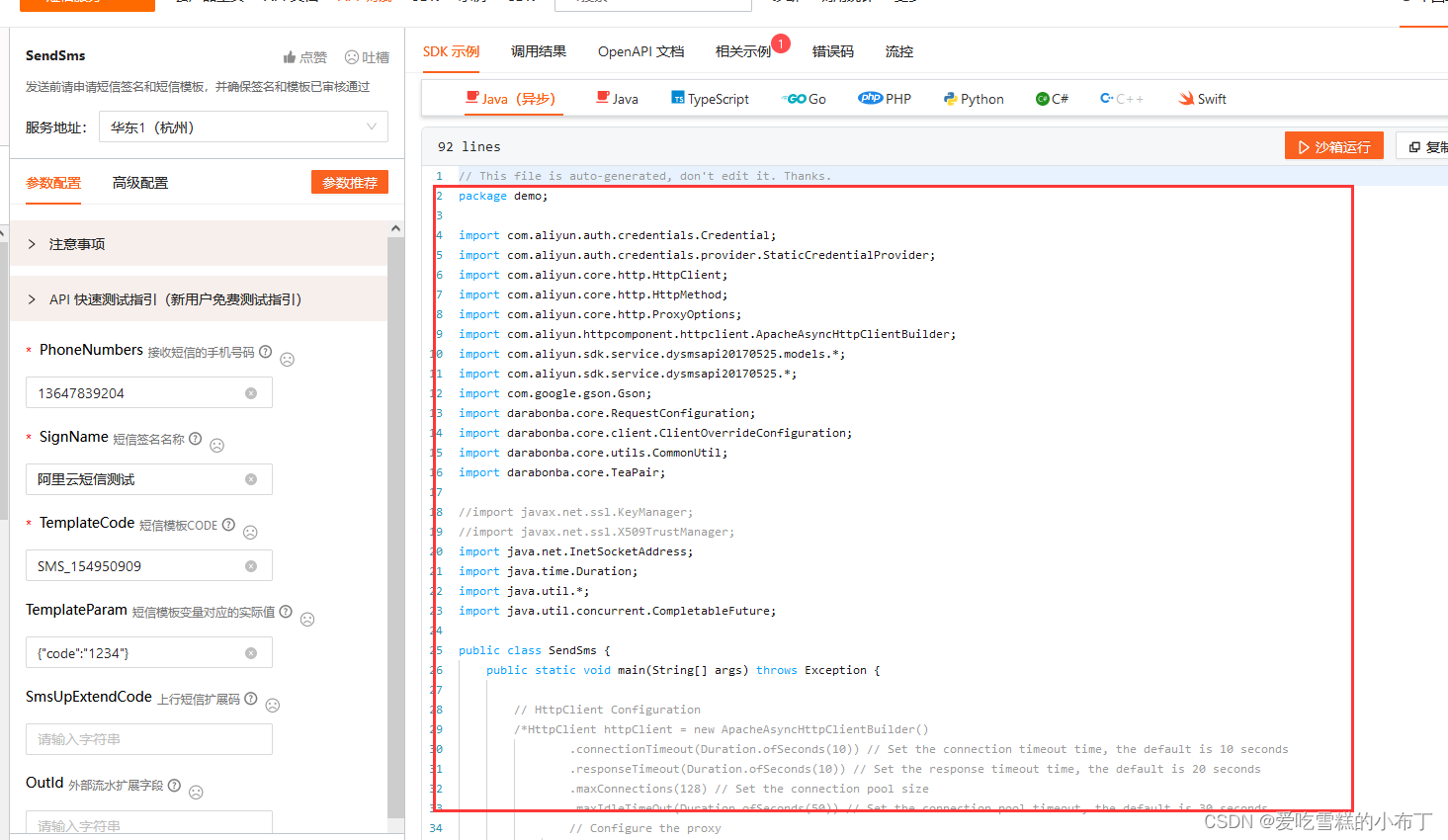
Task: Click into the SignName input field
Action: pos(149,479)
